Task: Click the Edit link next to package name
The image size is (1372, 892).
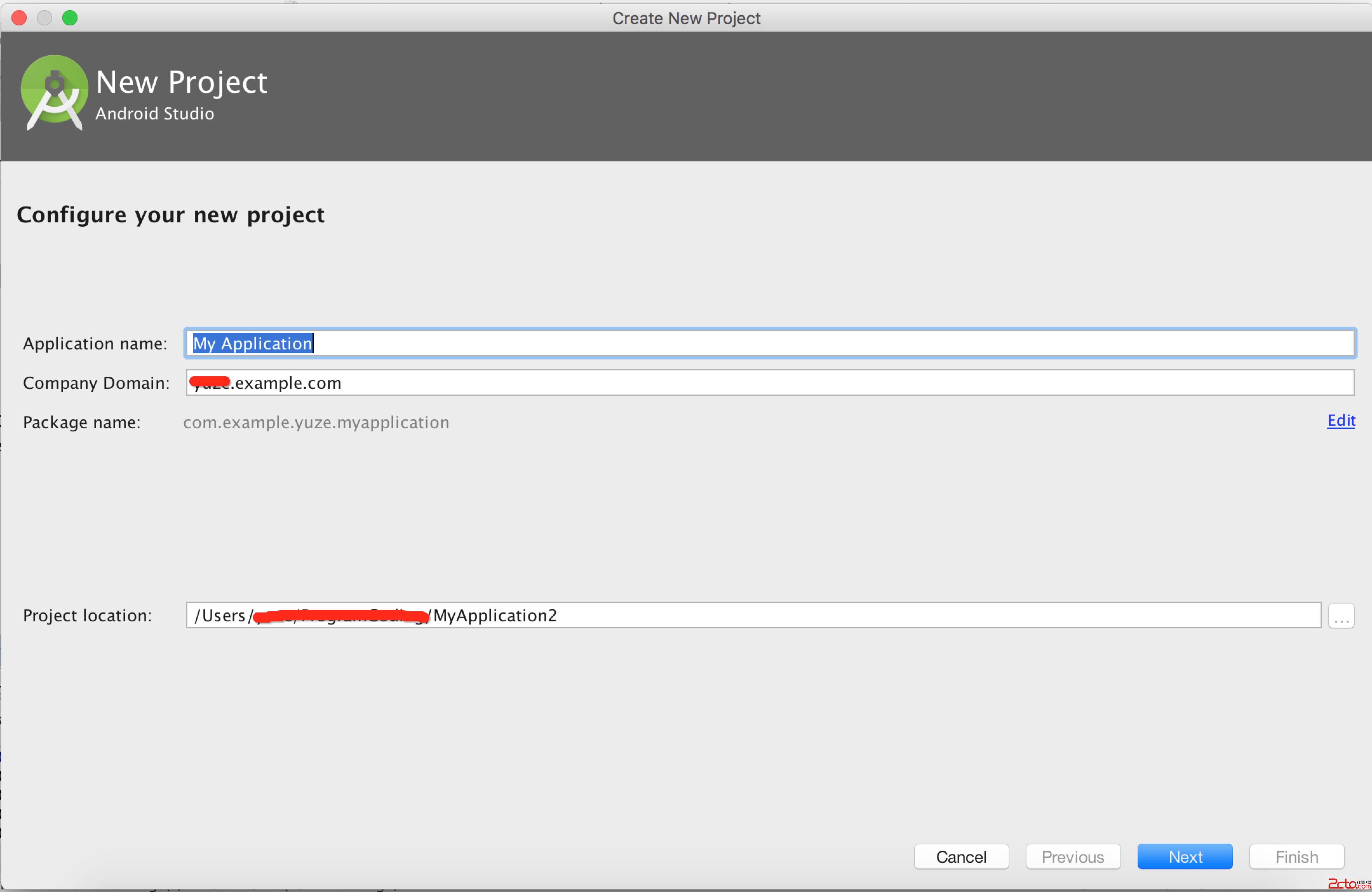Action: (x=1340, y=420)
